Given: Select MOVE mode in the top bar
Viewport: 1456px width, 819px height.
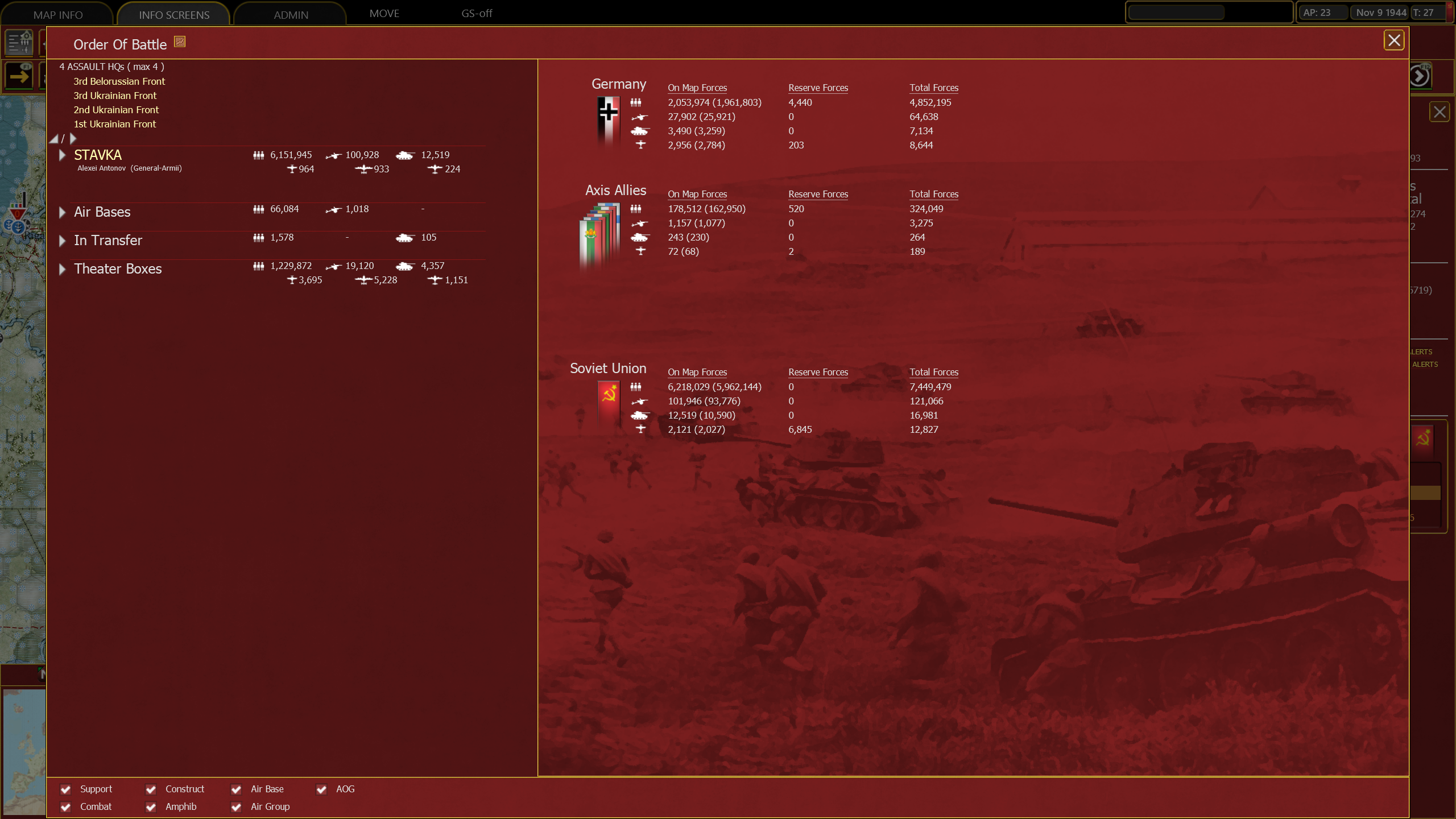Looking at the screenshot, I should pyautogui.click(x=384, y=13).
